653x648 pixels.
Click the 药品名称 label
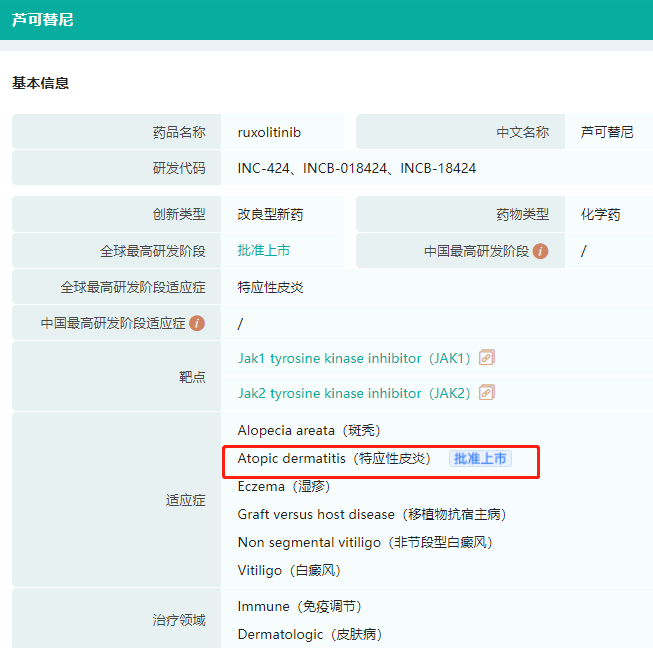click(x=179, y=132)
